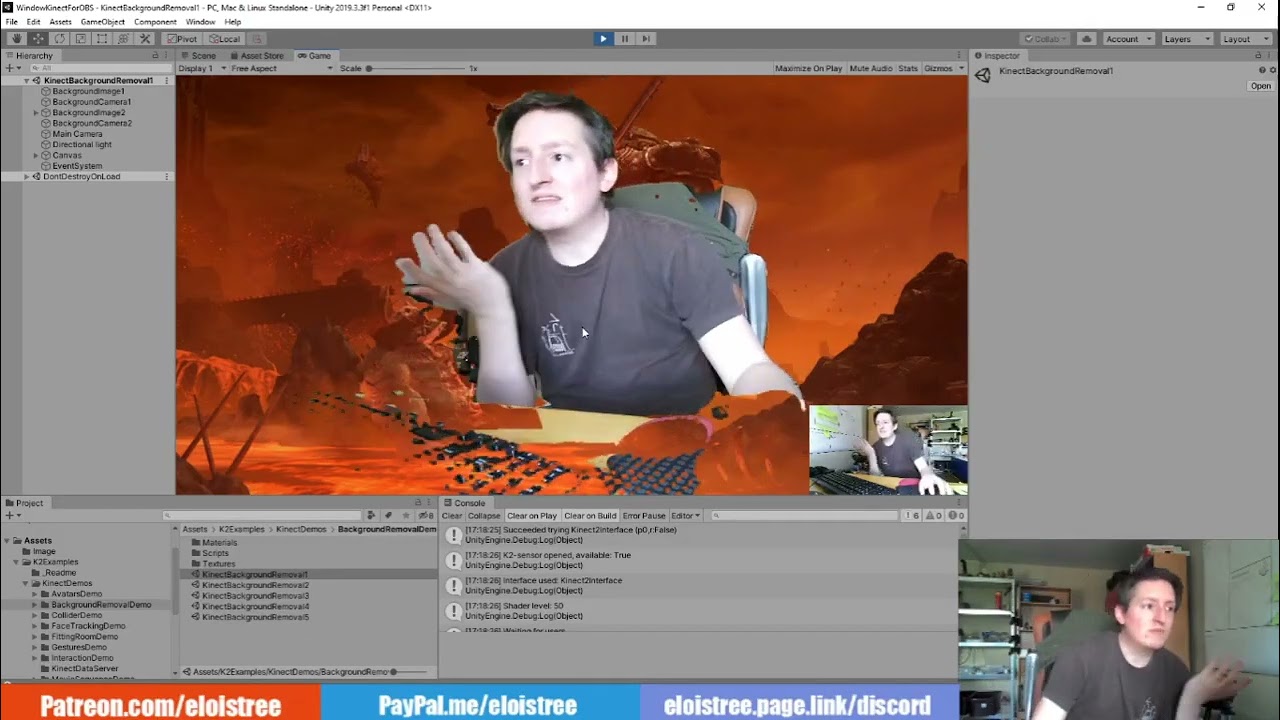Click the Open button in Inspector
Screen dimensions: 1280x720
(x=1261, y=86)
